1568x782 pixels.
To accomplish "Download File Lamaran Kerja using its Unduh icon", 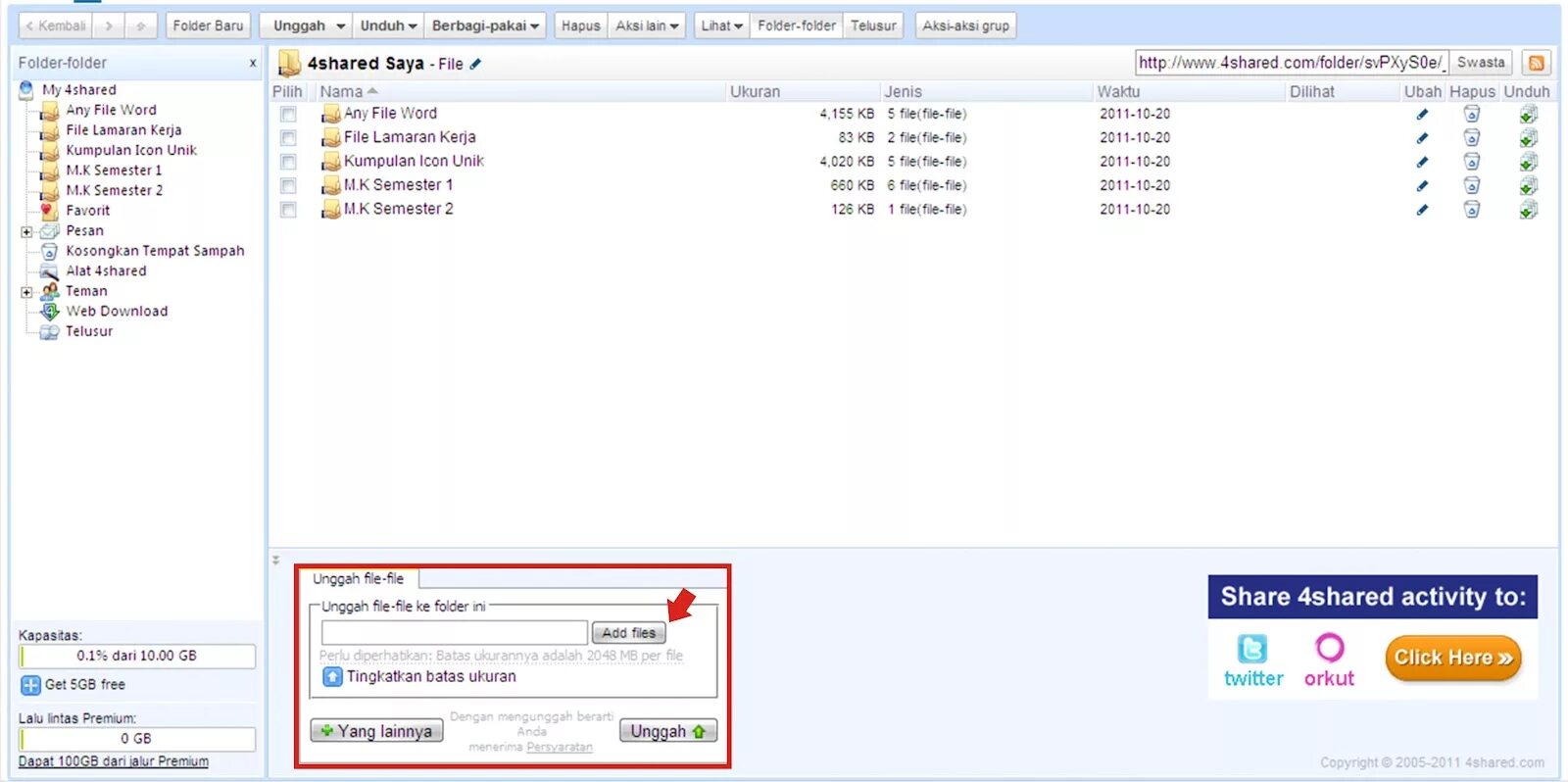I will click(x=1529, y=137).
